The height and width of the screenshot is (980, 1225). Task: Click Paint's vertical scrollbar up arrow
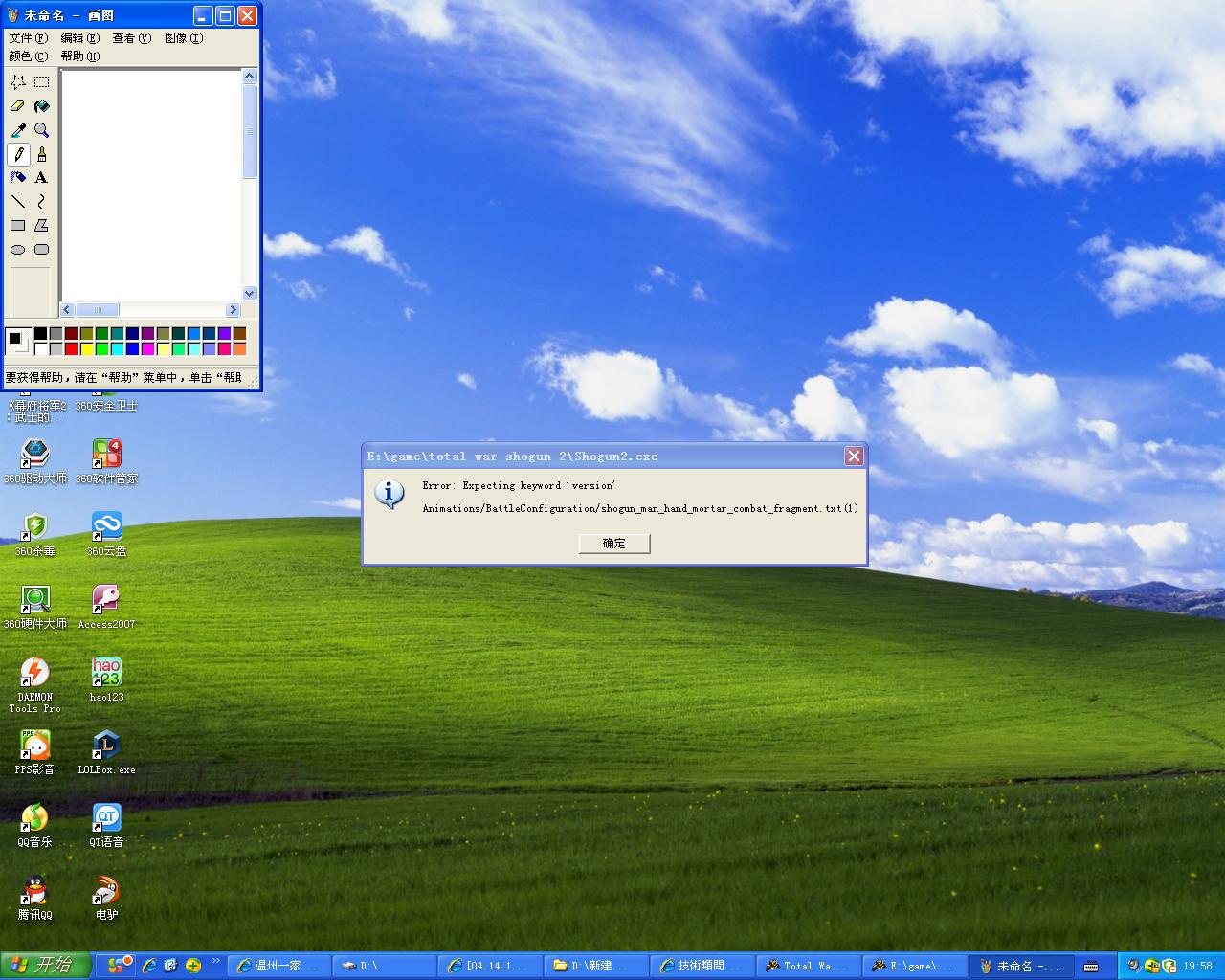pyautogui.click(x=250, y=76)
